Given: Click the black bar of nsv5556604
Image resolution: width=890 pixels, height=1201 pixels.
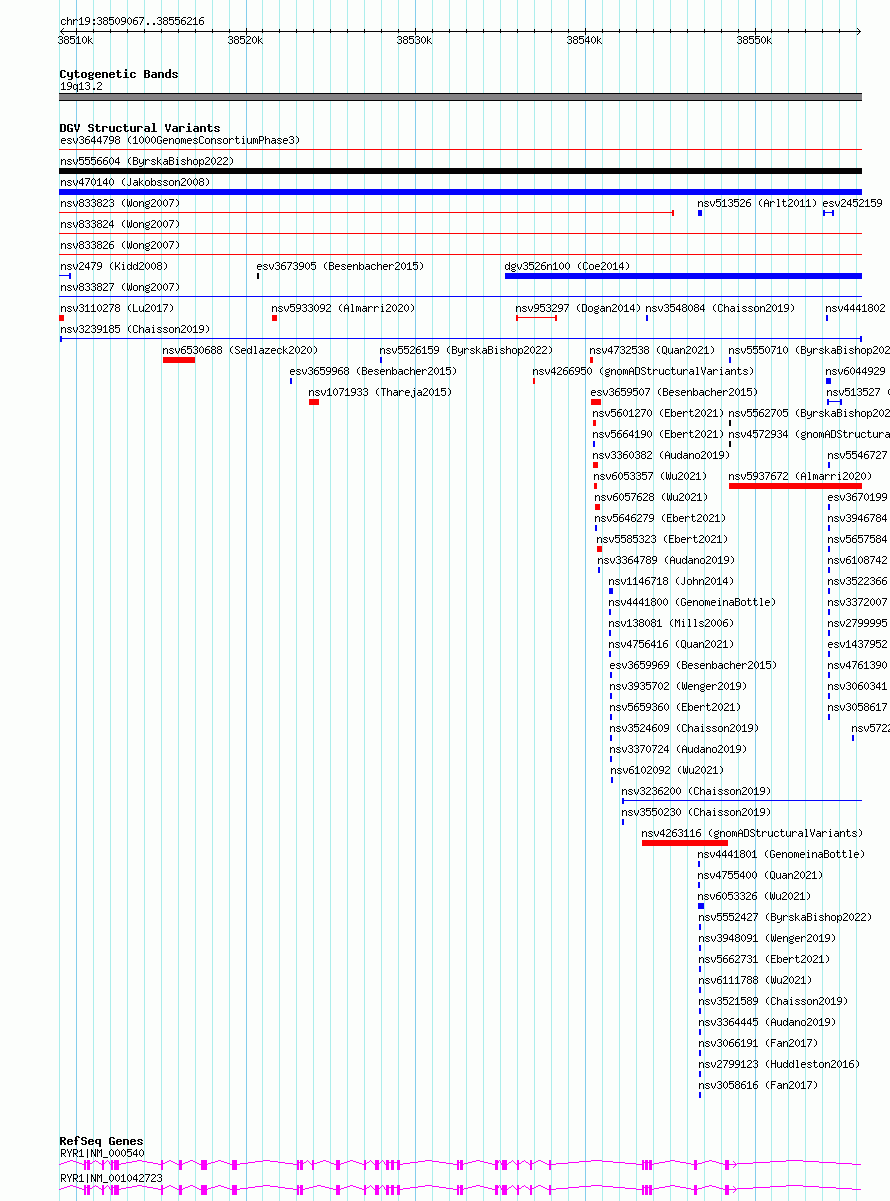Looking at the screenshot, I should pyautogui.click(x=461, y=171).
